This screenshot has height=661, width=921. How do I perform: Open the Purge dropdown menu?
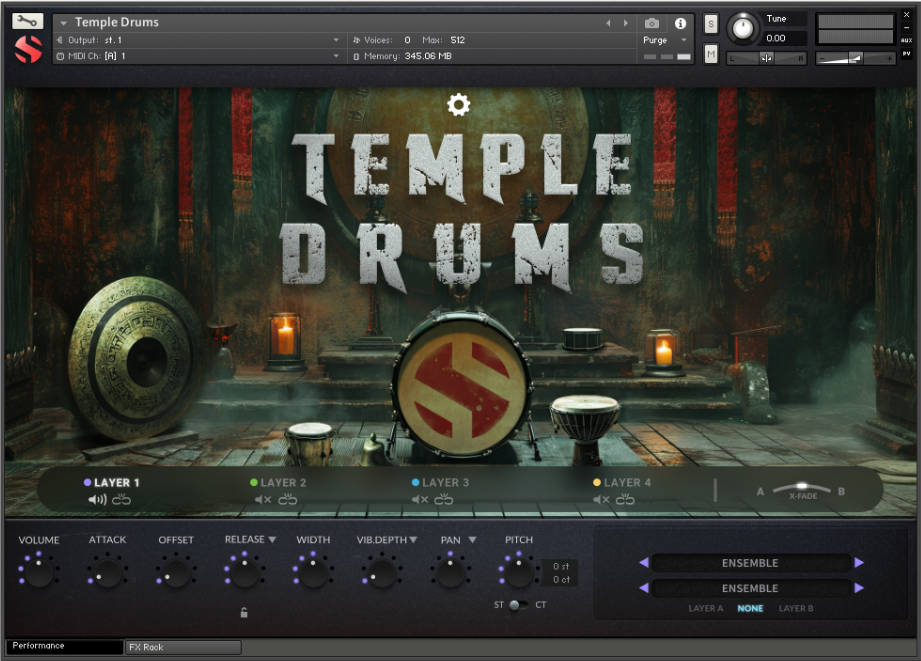(661, 40)
